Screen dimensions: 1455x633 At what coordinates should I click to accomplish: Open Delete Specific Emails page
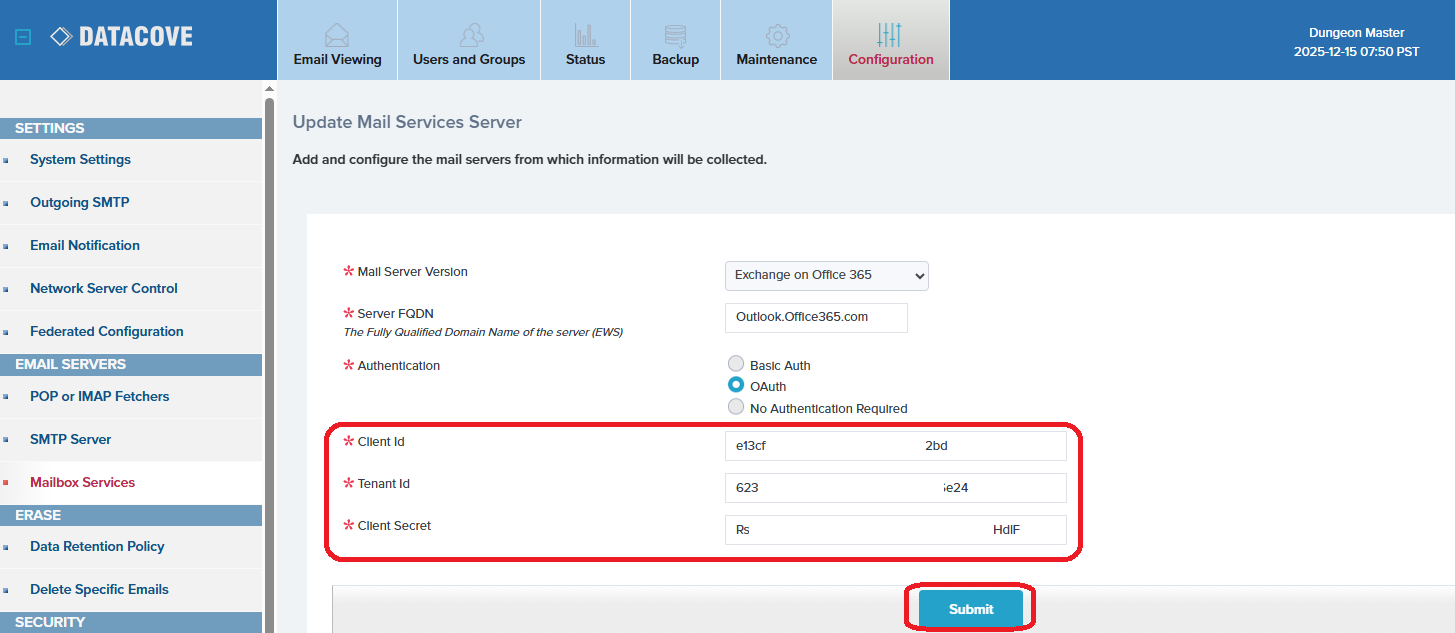click(100, 589)
